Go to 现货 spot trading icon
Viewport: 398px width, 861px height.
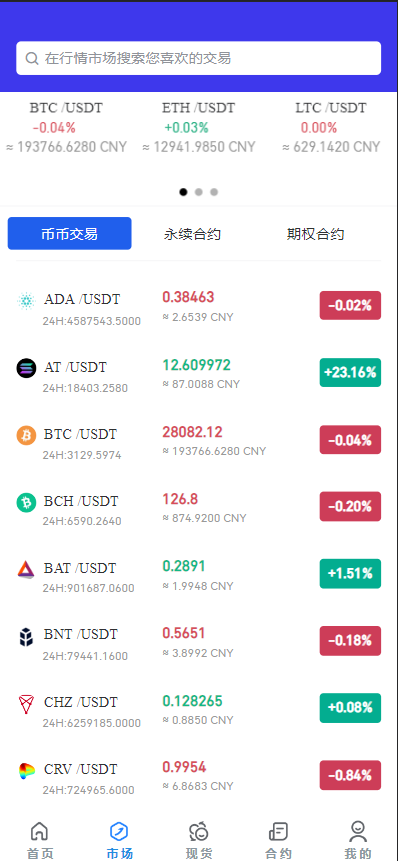[199, 832]
